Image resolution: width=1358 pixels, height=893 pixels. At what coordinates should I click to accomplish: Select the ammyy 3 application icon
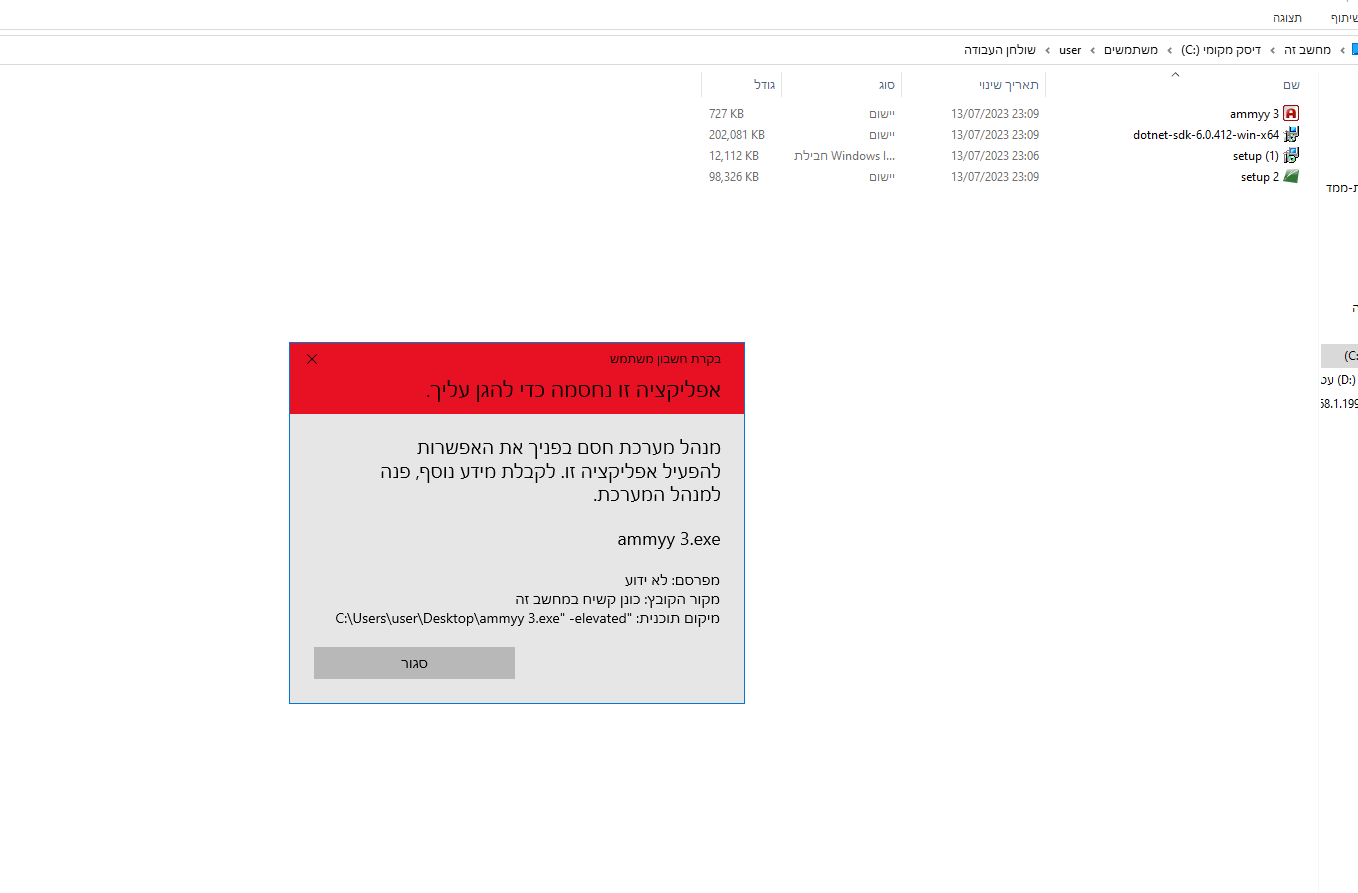[1291, 114]
